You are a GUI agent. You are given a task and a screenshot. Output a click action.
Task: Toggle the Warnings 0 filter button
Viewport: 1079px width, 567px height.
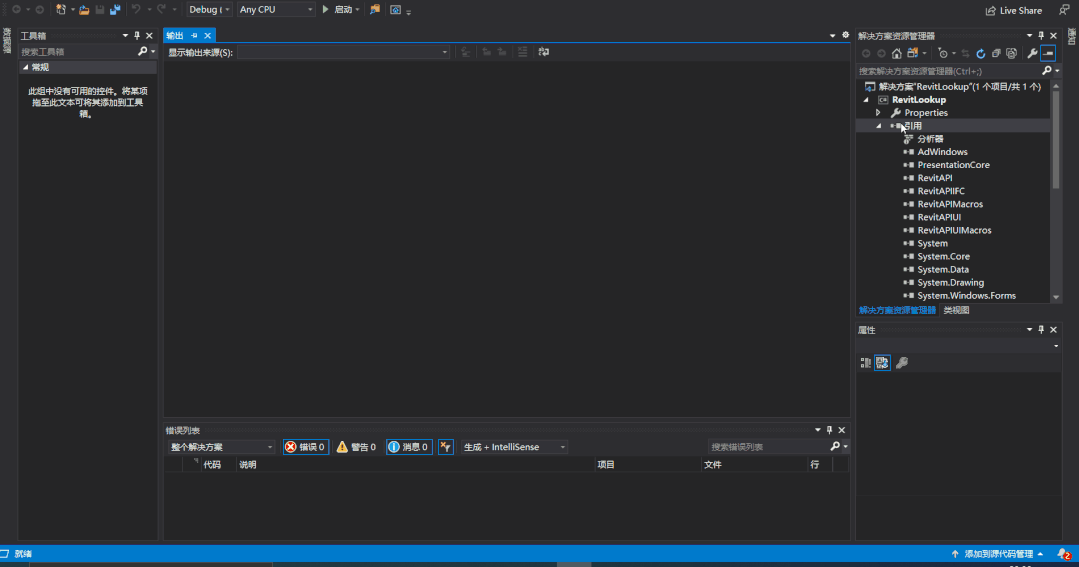click(357, 447)
